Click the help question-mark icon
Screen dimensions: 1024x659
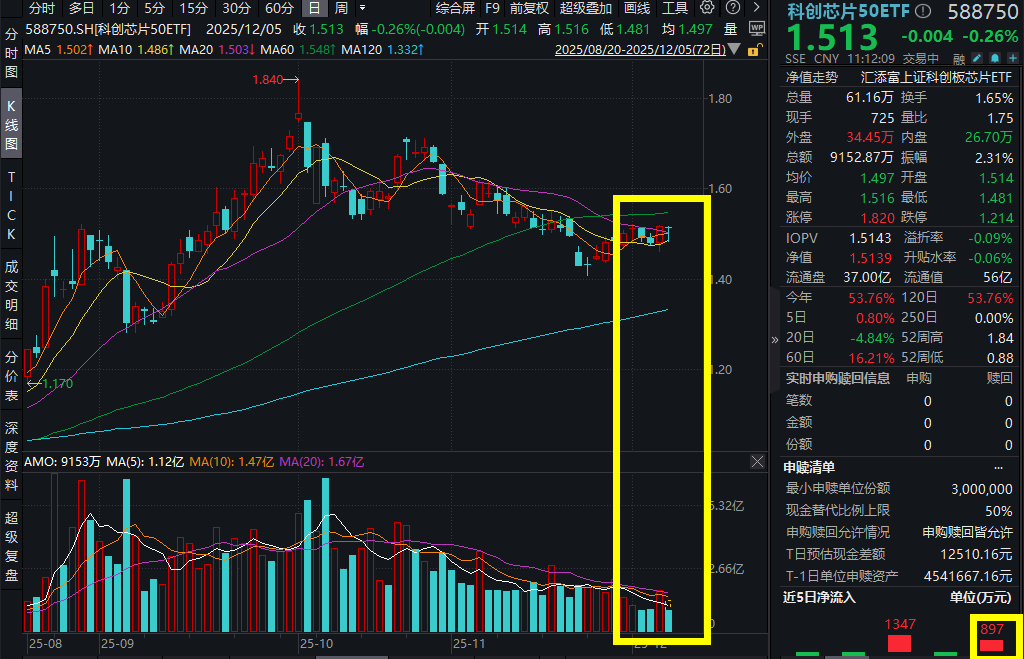tap(732, 7)
